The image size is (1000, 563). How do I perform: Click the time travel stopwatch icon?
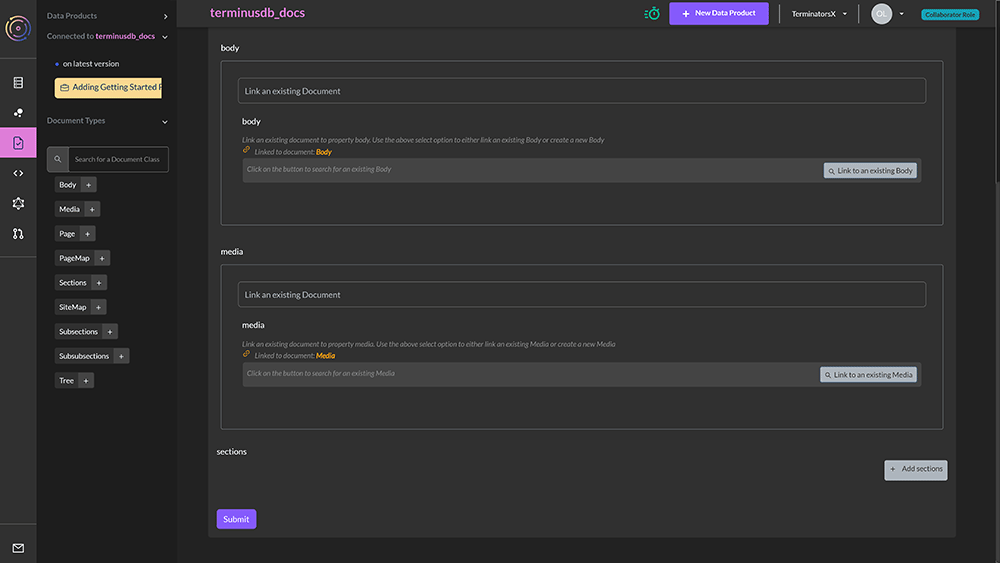click(652, 13)
